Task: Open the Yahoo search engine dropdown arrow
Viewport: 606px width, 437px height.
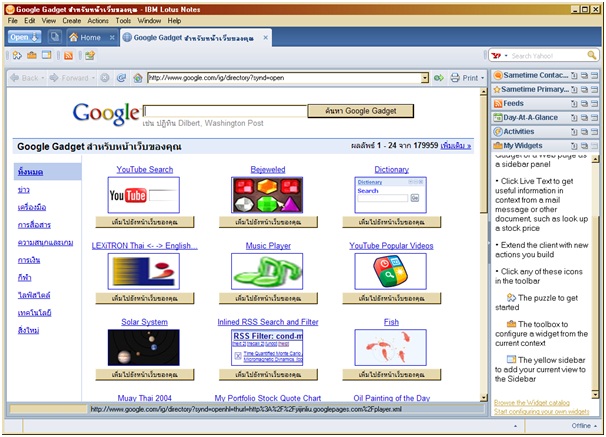Action: pos(506,56)
